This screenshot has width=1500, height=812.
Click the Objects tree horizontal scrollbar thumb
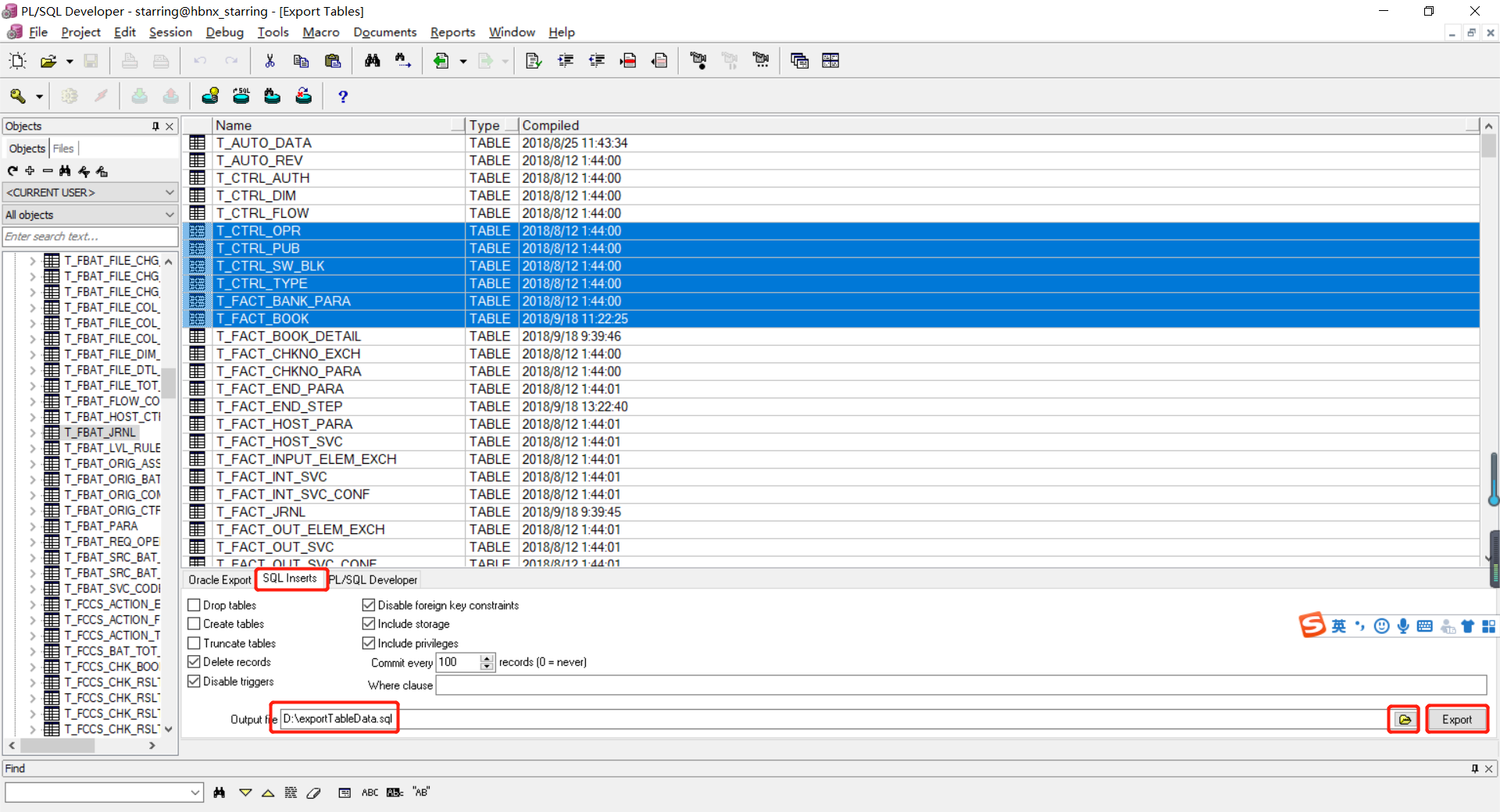58,746
